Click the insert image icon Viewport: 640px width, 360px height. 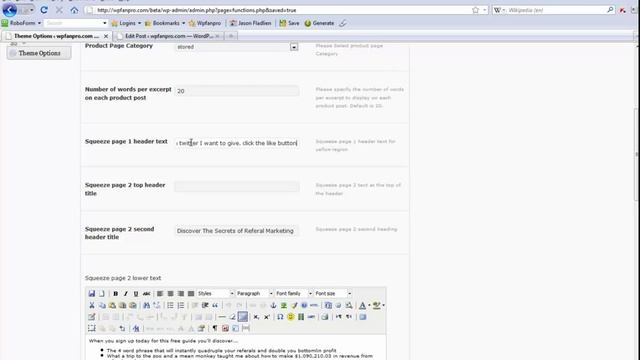coord(284,305)
